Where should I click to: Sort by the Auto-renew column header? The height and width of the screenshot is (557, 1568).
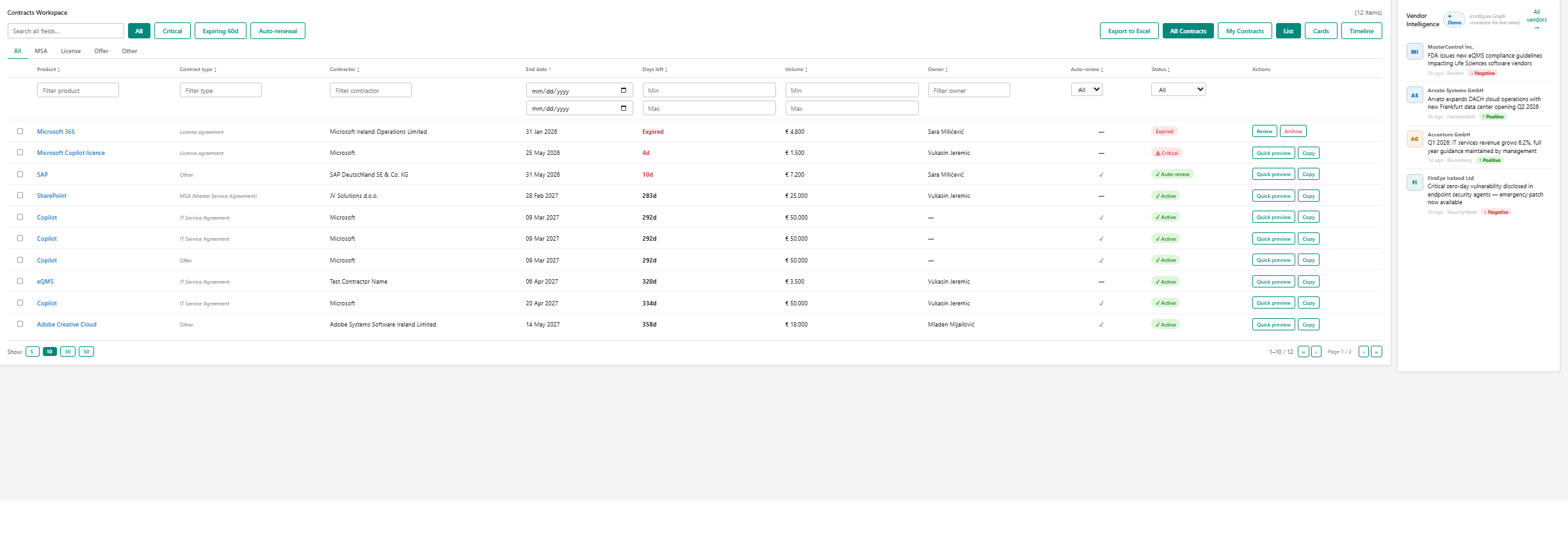point(1087,69)
